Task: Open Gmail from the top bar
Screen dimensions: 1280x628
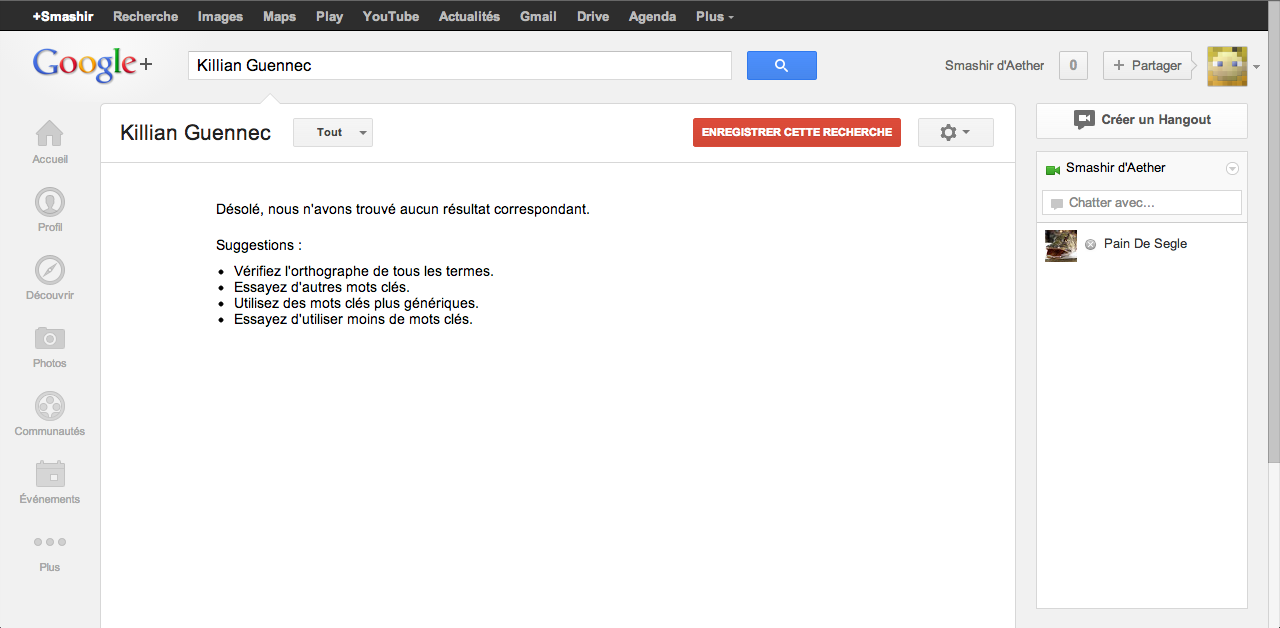Action: [x=538, y=17]
